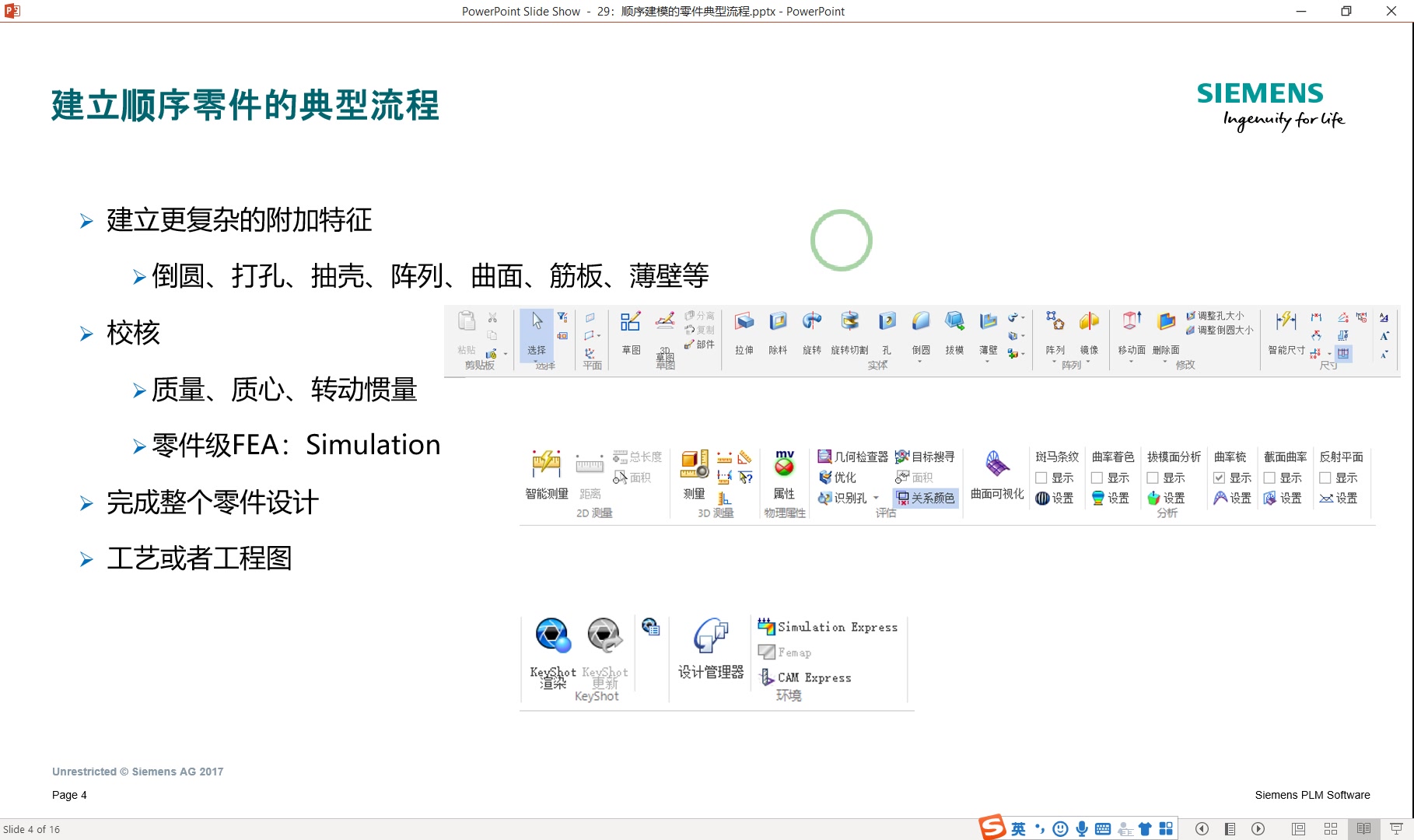Screen dimensions: 1414x840
Task: Click the 删除面 delete faces icon
Action: [1166, 321]
